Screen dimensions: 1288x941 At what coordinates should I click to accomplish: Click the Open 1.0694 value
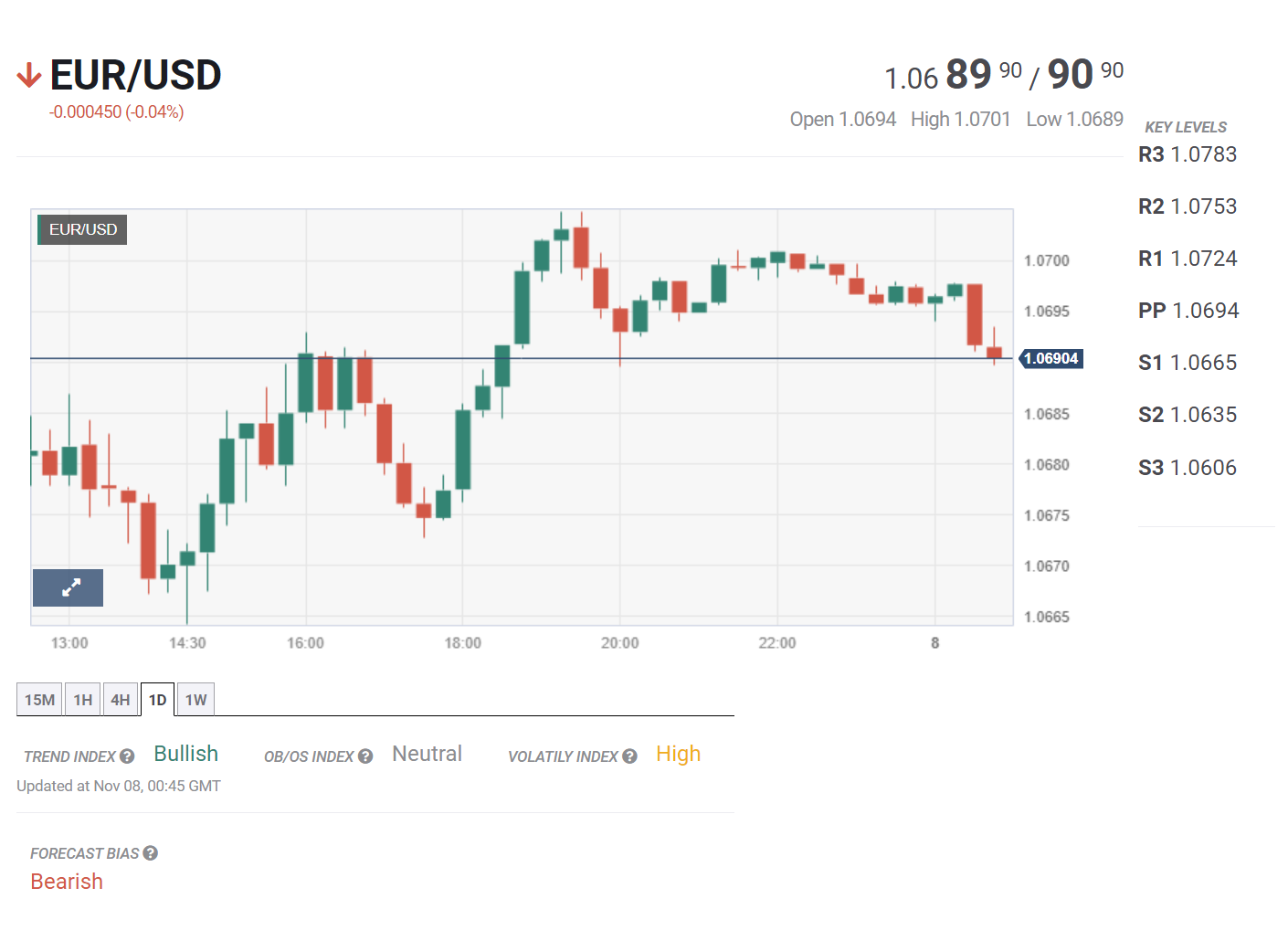pyautogui.click(x=843, y=120)
